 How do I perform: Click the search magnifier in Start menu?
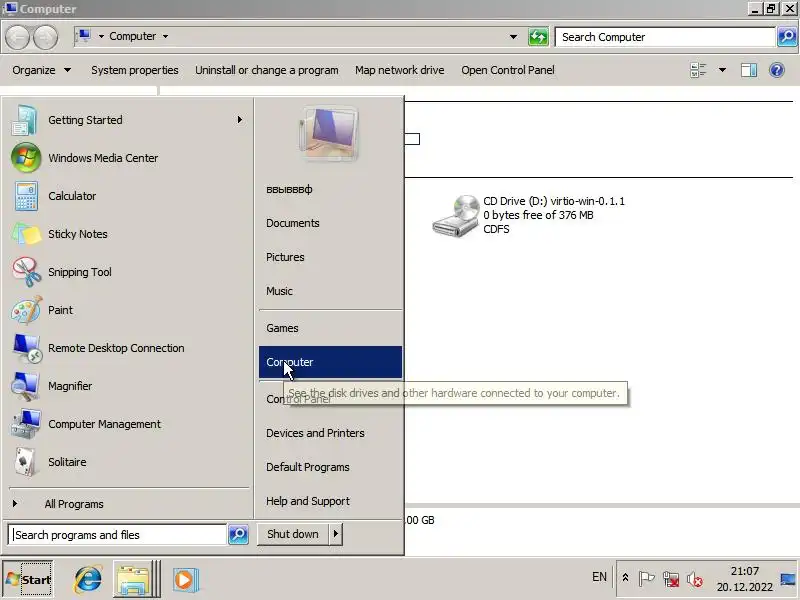tap(238, 534)
